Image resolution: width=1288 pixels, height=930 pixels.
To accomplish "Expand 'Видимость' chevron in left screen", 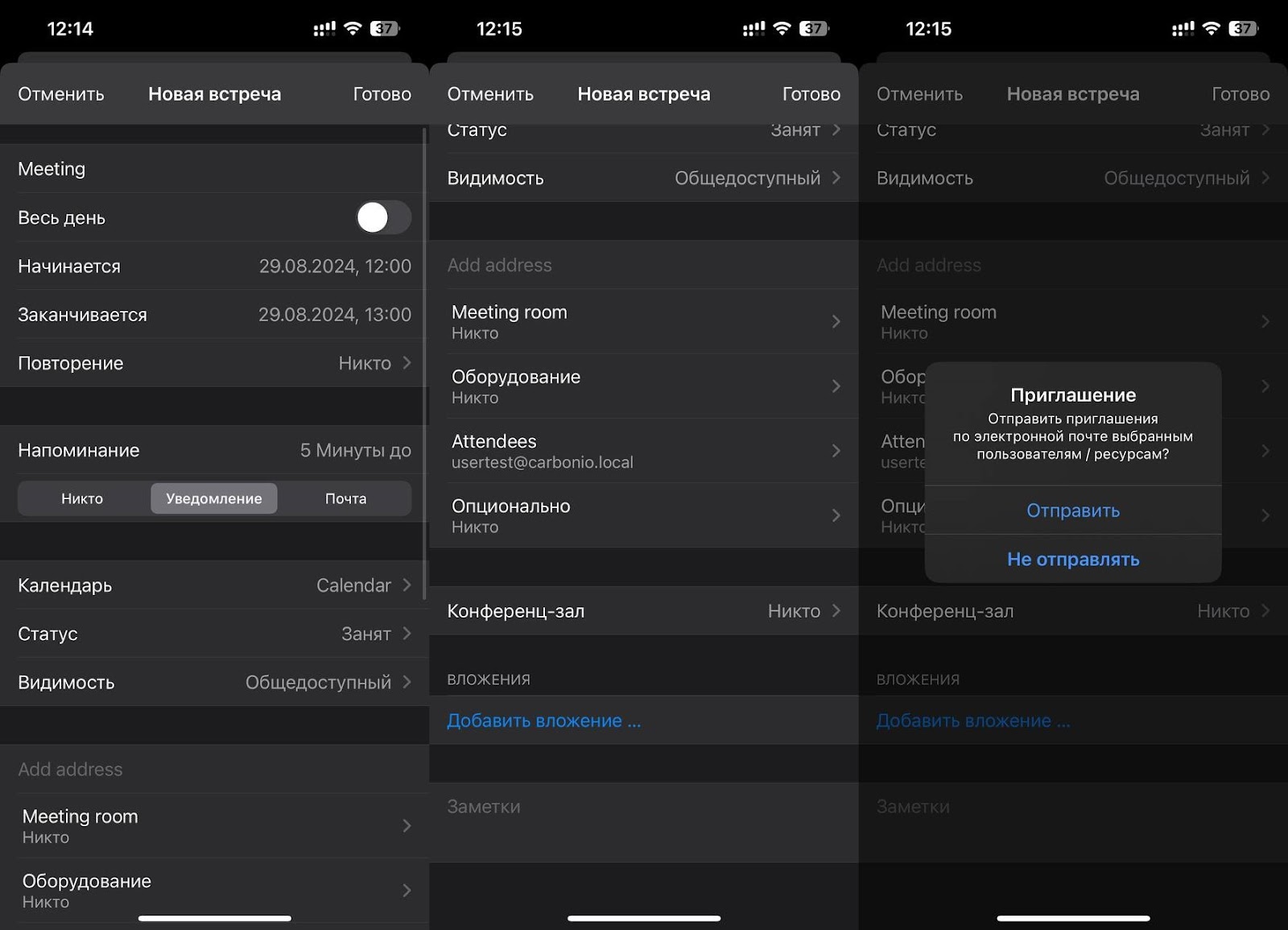I will click(x=407, y=682).
